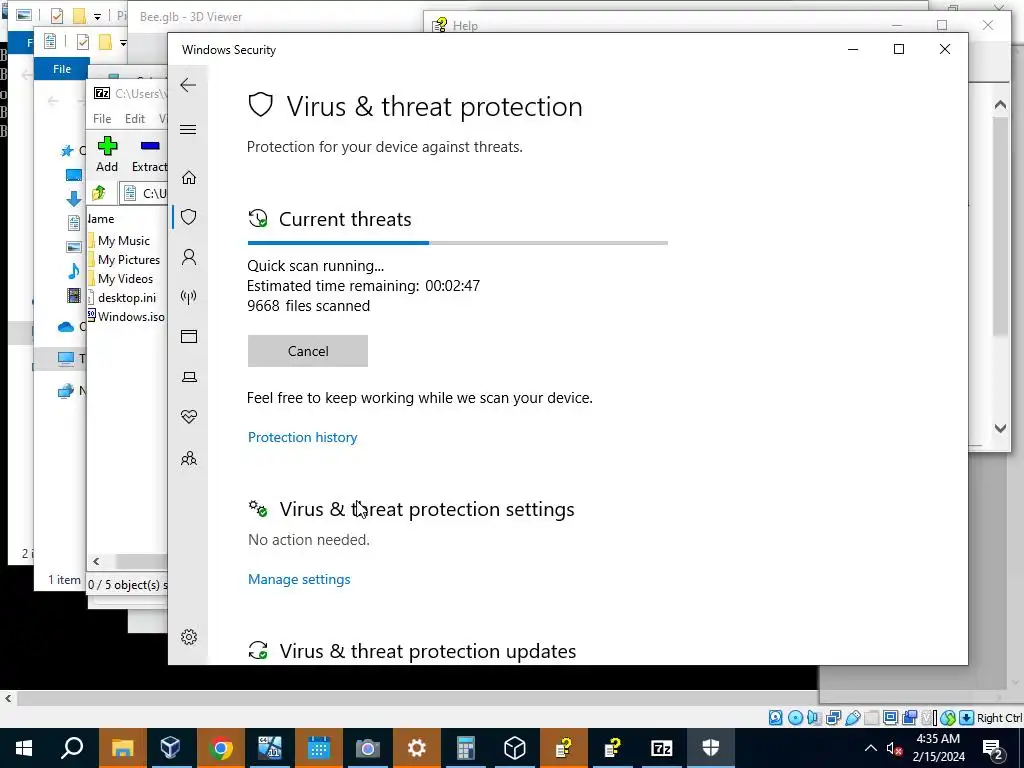Open Firewall & network protection antenna icon
The width and height of the screenshot is (1024, 768).
pyautogui.click(x=189, y=297)
